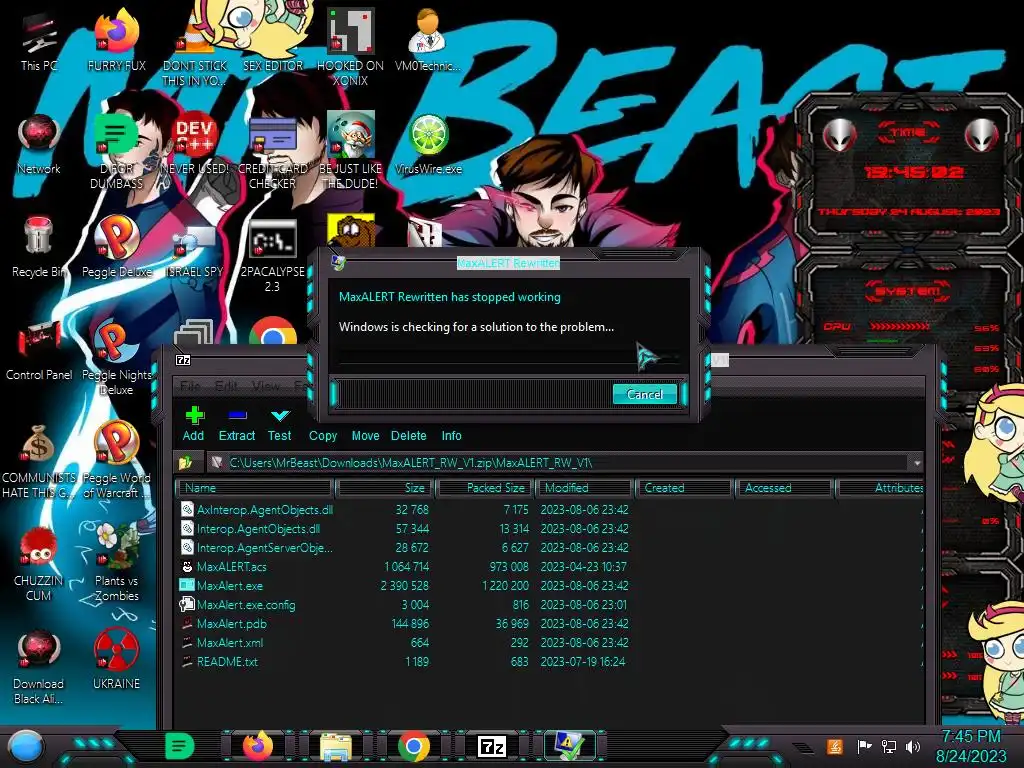Image resolution: width=1024 pixels, height=768 pixels.
Task: Sort by the Packed Size column header
Action: (x=485, y=488)
